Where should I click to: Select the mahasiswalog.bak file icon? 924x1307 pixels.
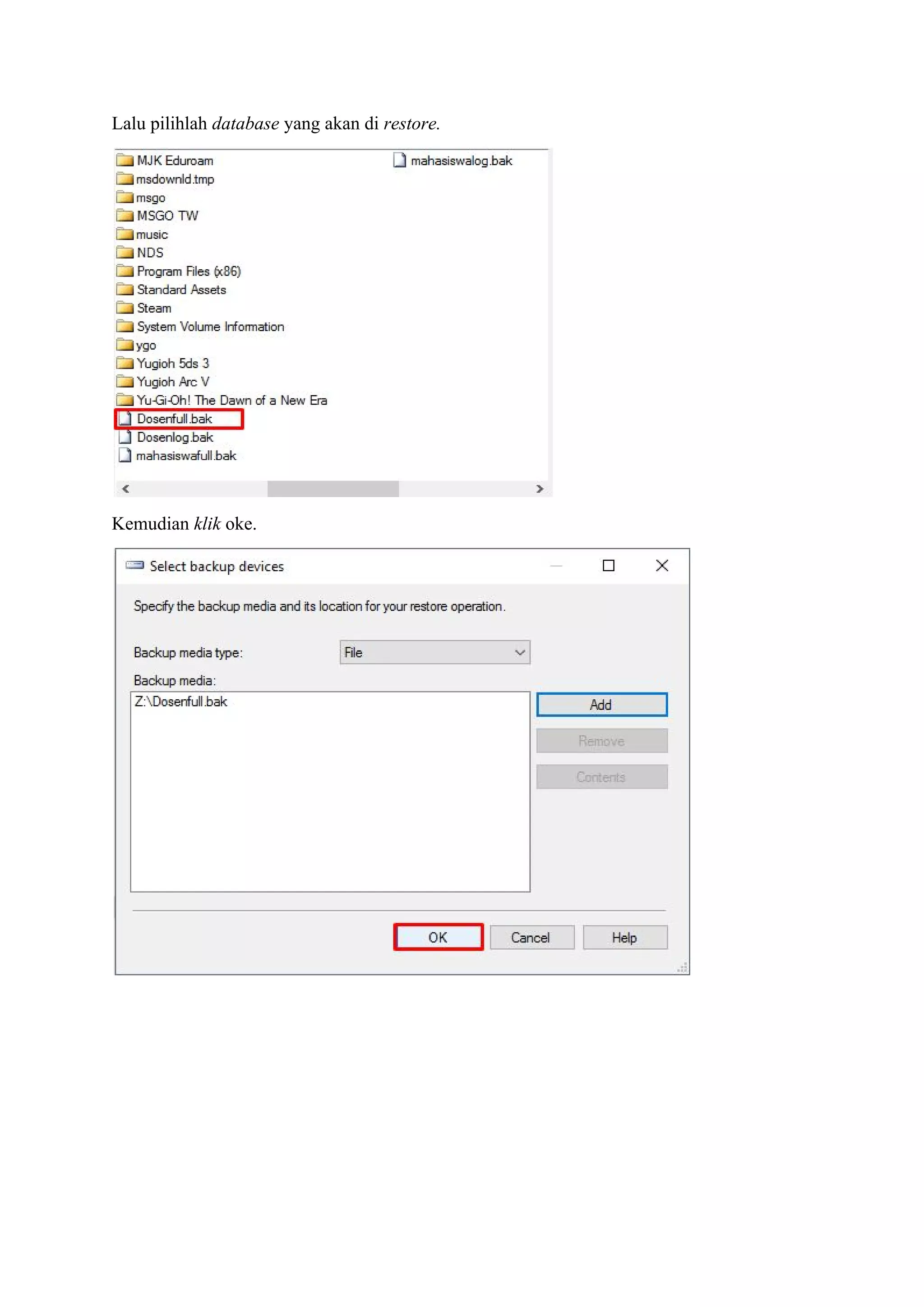click(400, 161)
